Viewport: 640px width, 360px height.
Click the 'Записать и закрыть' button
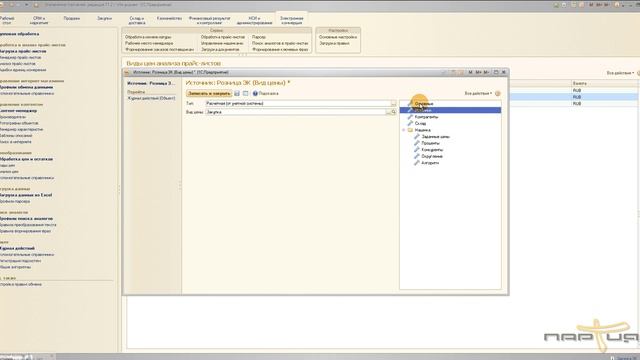pos(209,93)
